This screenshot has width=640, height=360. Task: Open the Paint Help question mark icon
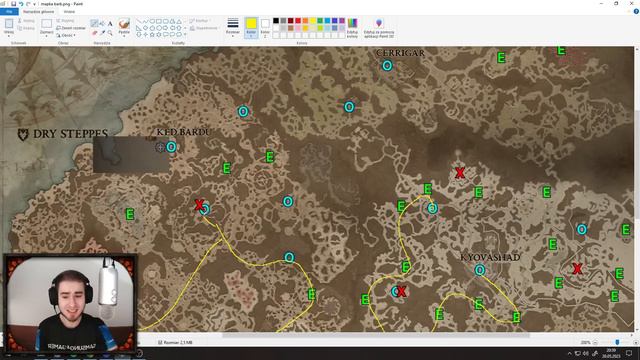coord(636,11)
